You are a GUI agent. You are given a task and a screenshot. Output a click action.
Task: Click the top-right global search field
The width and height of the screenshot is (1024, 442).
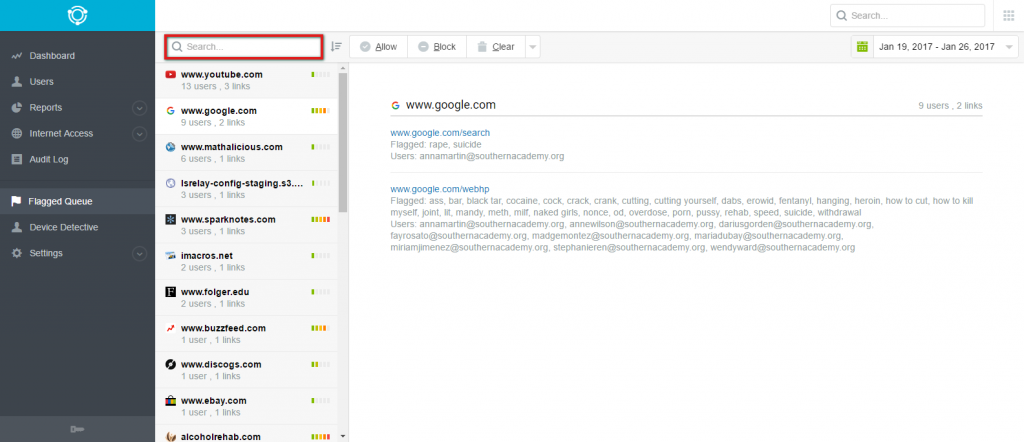(x=907, y=16)
